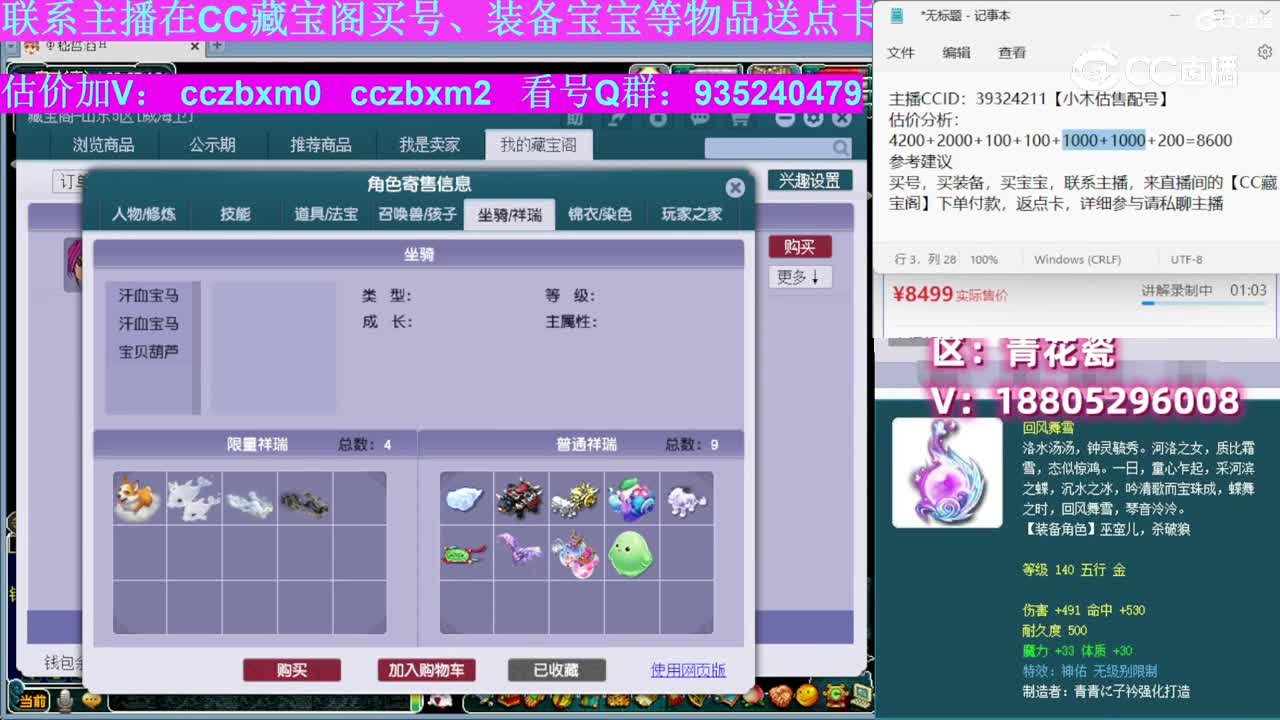Click the heart-shaped icon in bottom bar
Viewport: 1280px width, 720px height.
tap(780, 694)
